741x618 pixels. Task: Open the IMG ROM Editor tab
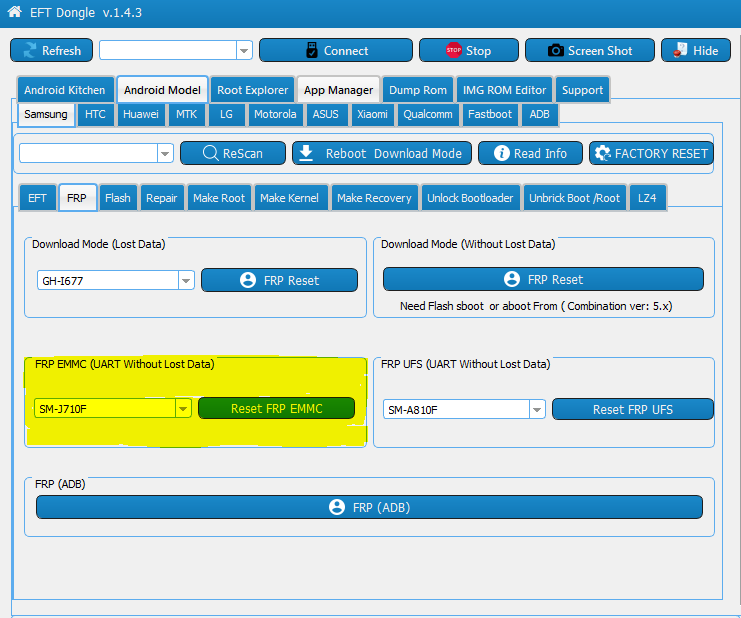tap(504, 90)
